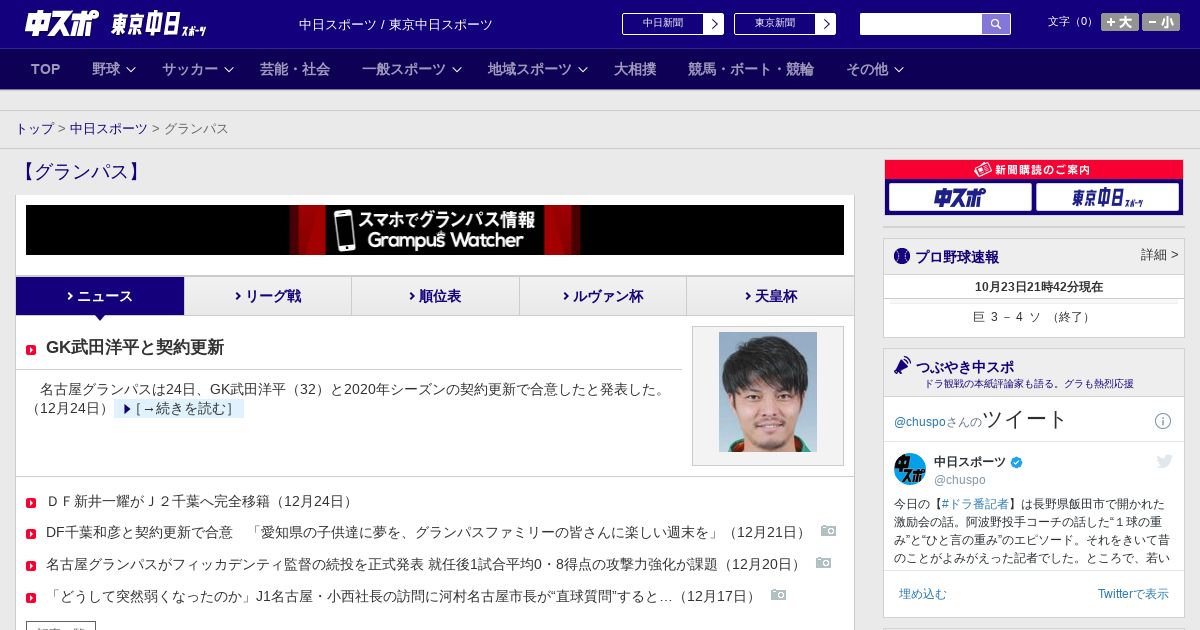This screenshot has width=1200, height=630.
Task: Open 中スポ subscription banner logo
Action: pyautogui.click(x=959, y=197)
